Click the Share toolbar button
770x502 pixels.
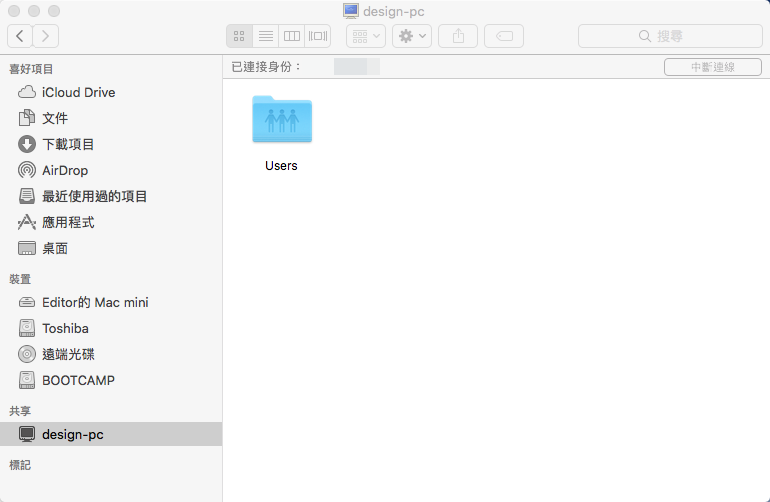(x=458, y=36)
